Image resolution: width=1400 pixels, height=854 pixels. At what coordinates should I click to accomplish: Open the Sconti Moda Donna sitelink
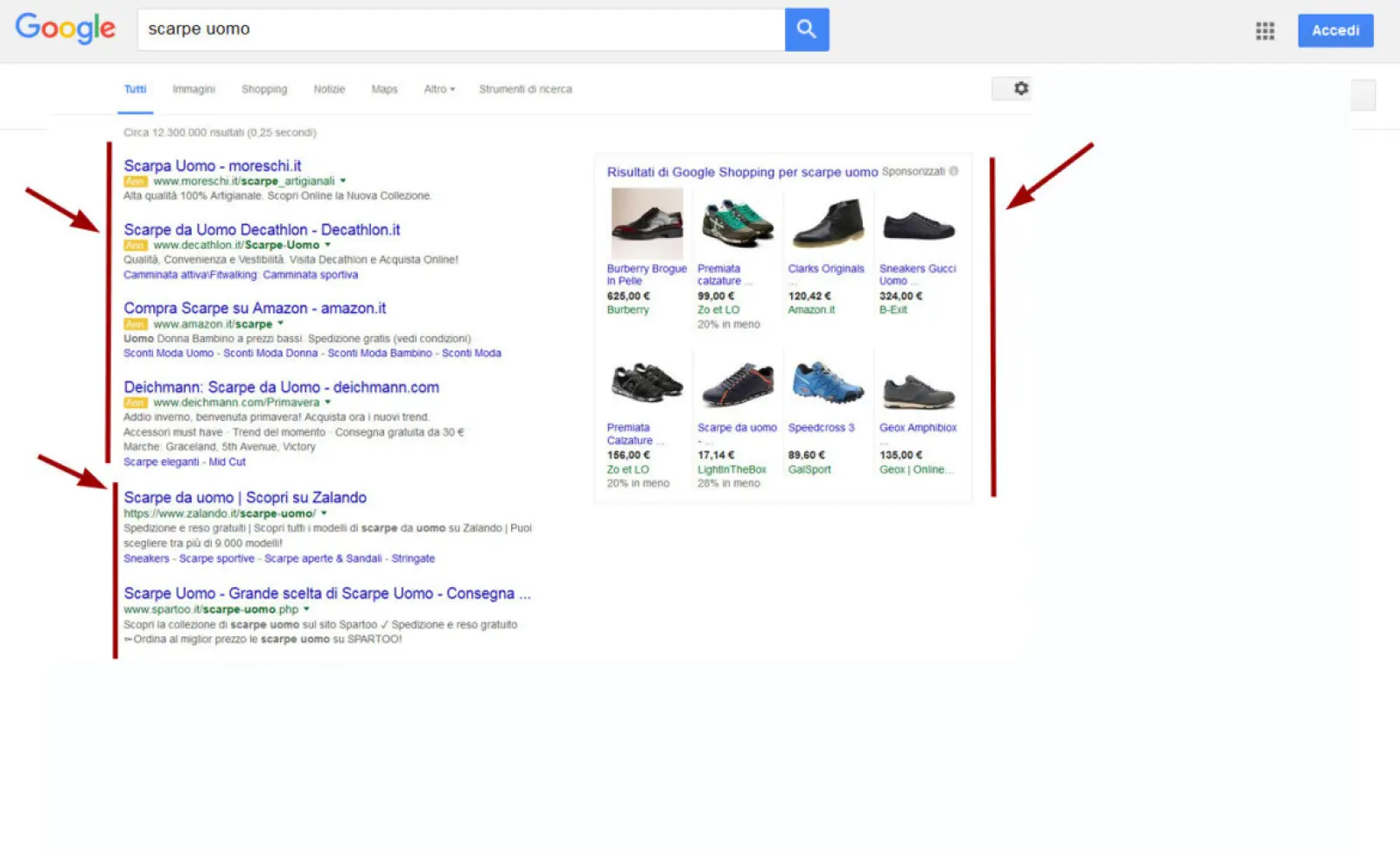[270, 353]
